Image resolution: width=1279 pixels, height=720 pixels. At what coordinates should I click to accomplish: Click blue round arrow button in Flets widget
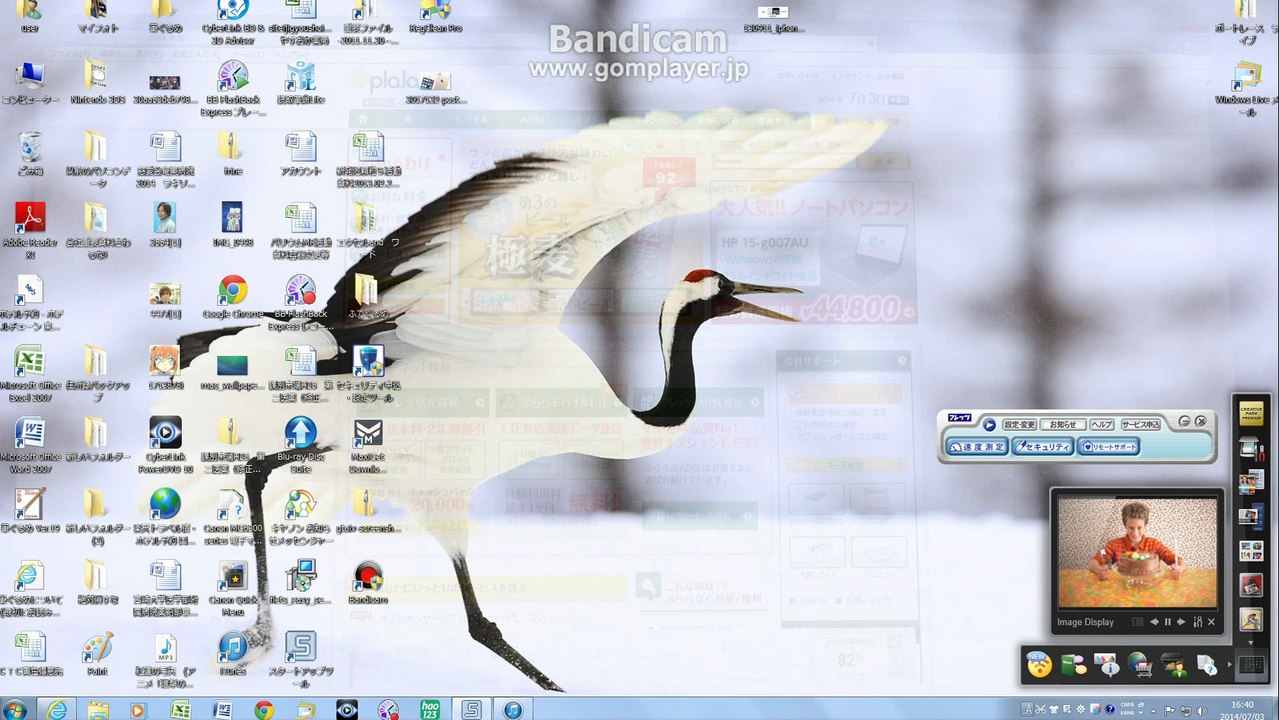coord(989,424)
